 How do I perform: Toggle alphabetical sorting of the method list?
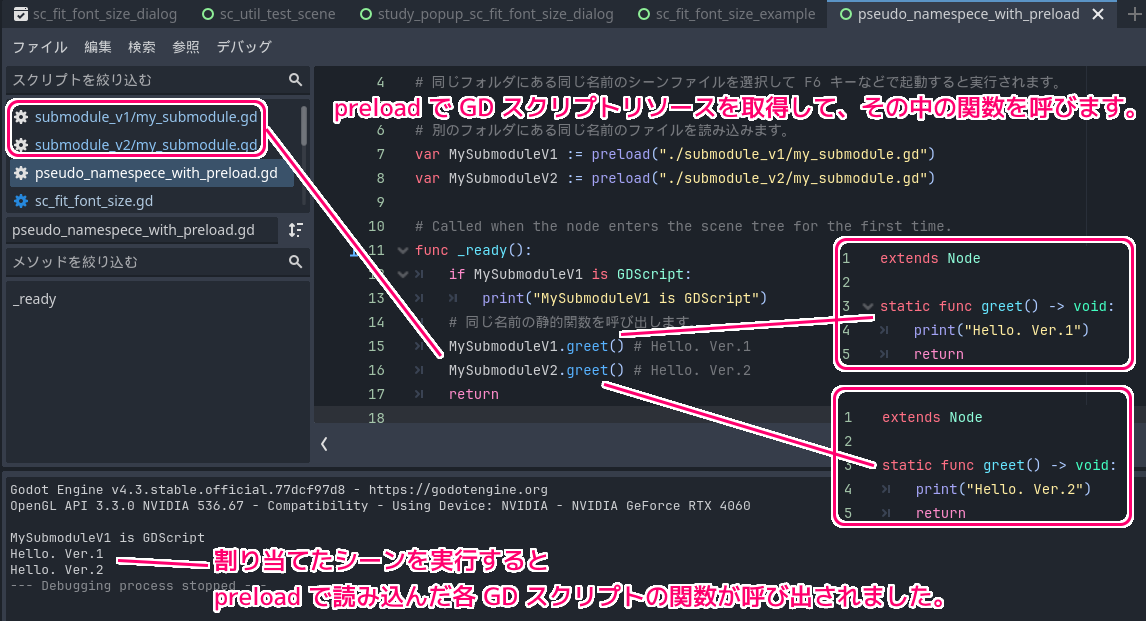click(295, 230)
